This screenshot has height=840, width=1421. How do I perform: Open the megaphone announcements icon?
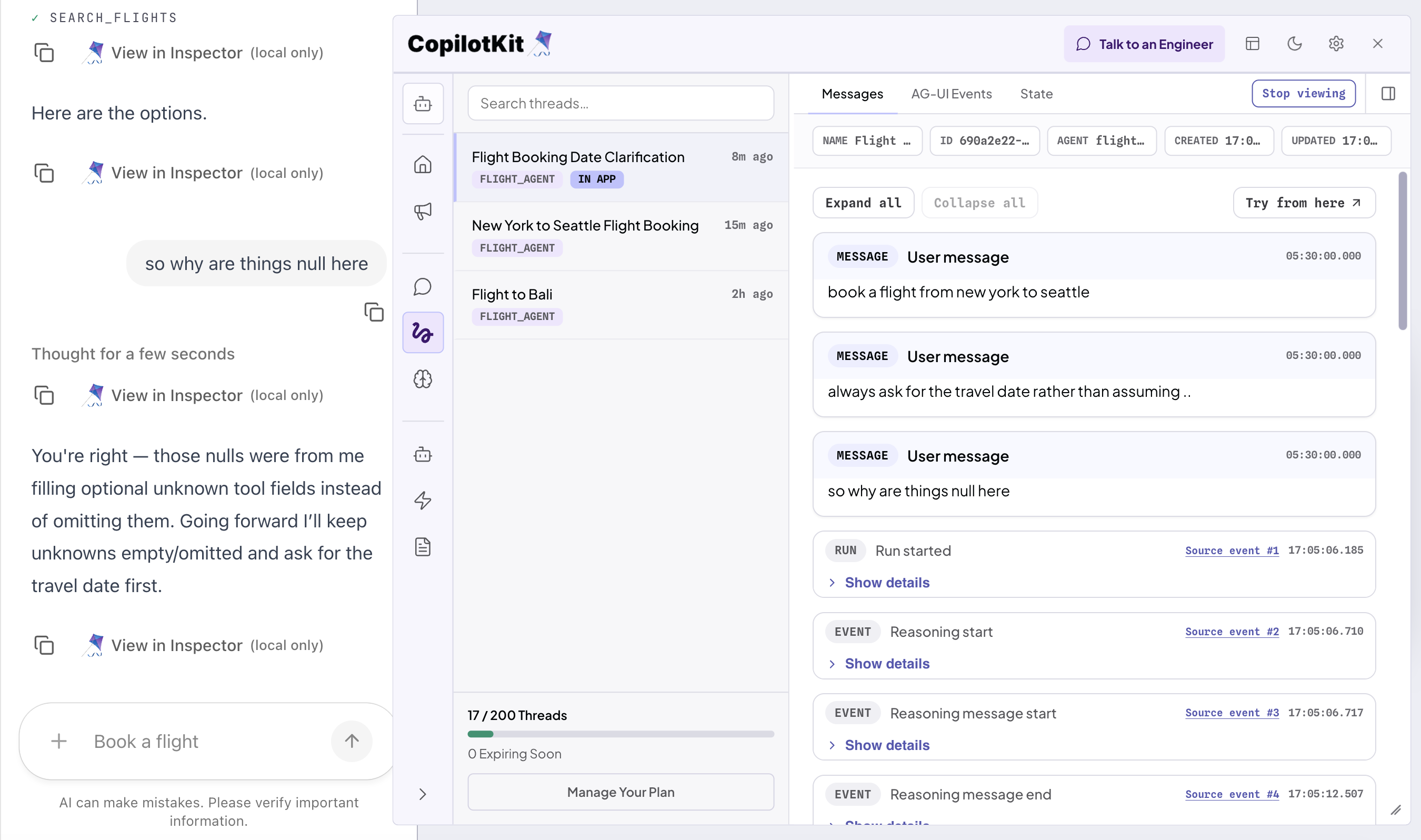423,211
